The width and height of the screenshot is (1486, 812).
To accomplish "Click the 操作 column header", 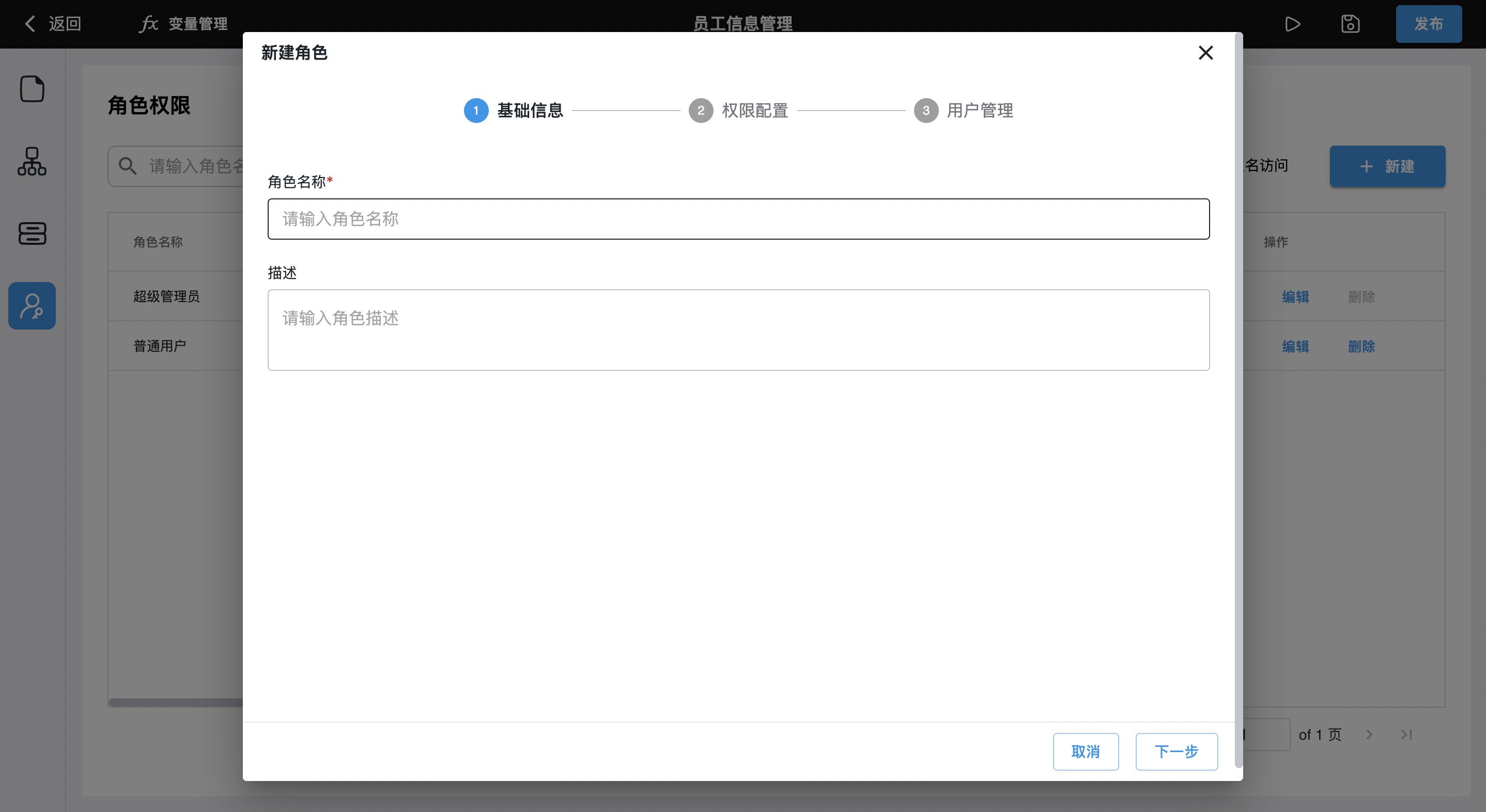I will (x=1275, y=242).
